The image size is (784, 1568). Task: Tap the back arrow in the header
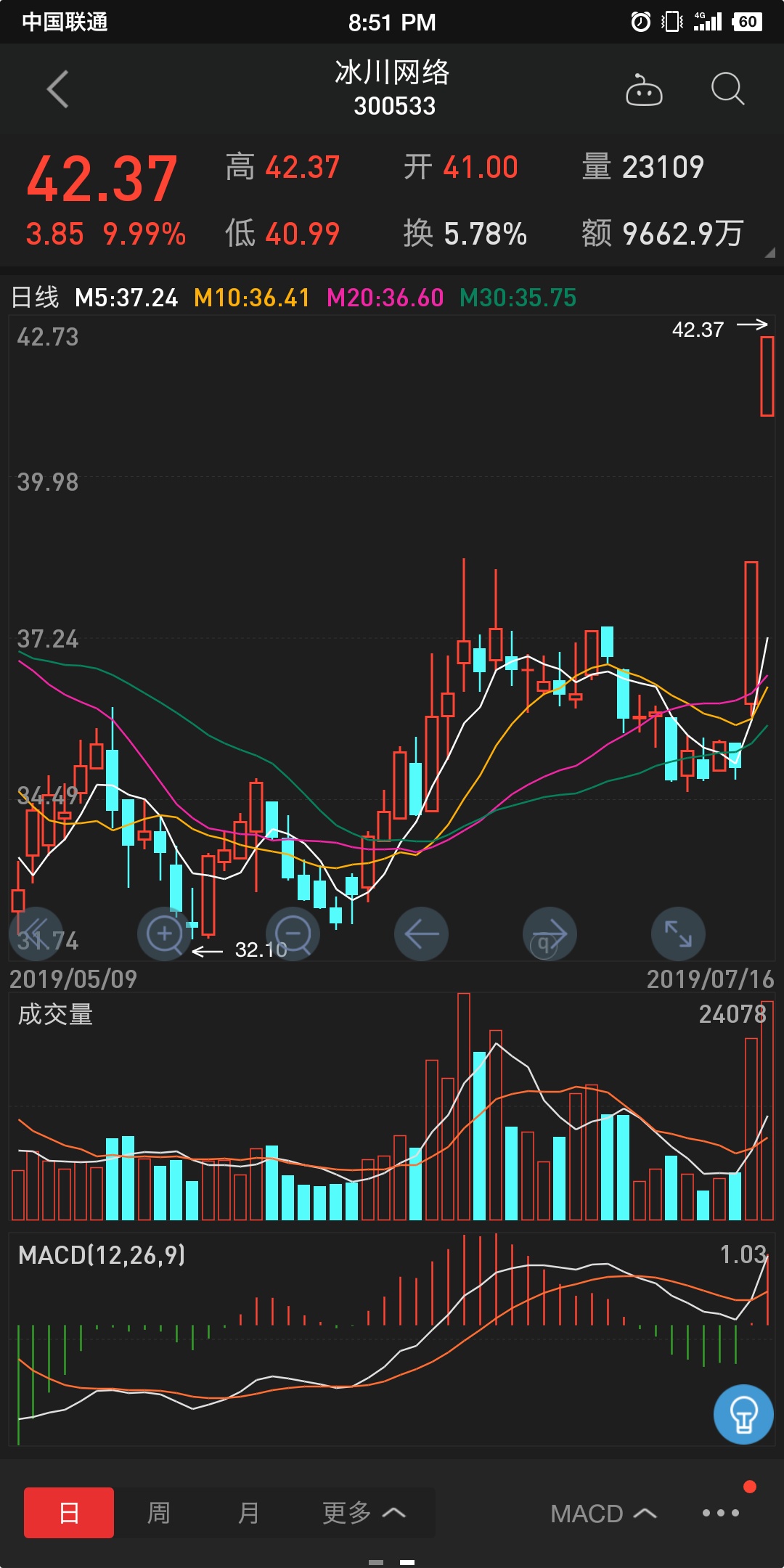(58, 89)
